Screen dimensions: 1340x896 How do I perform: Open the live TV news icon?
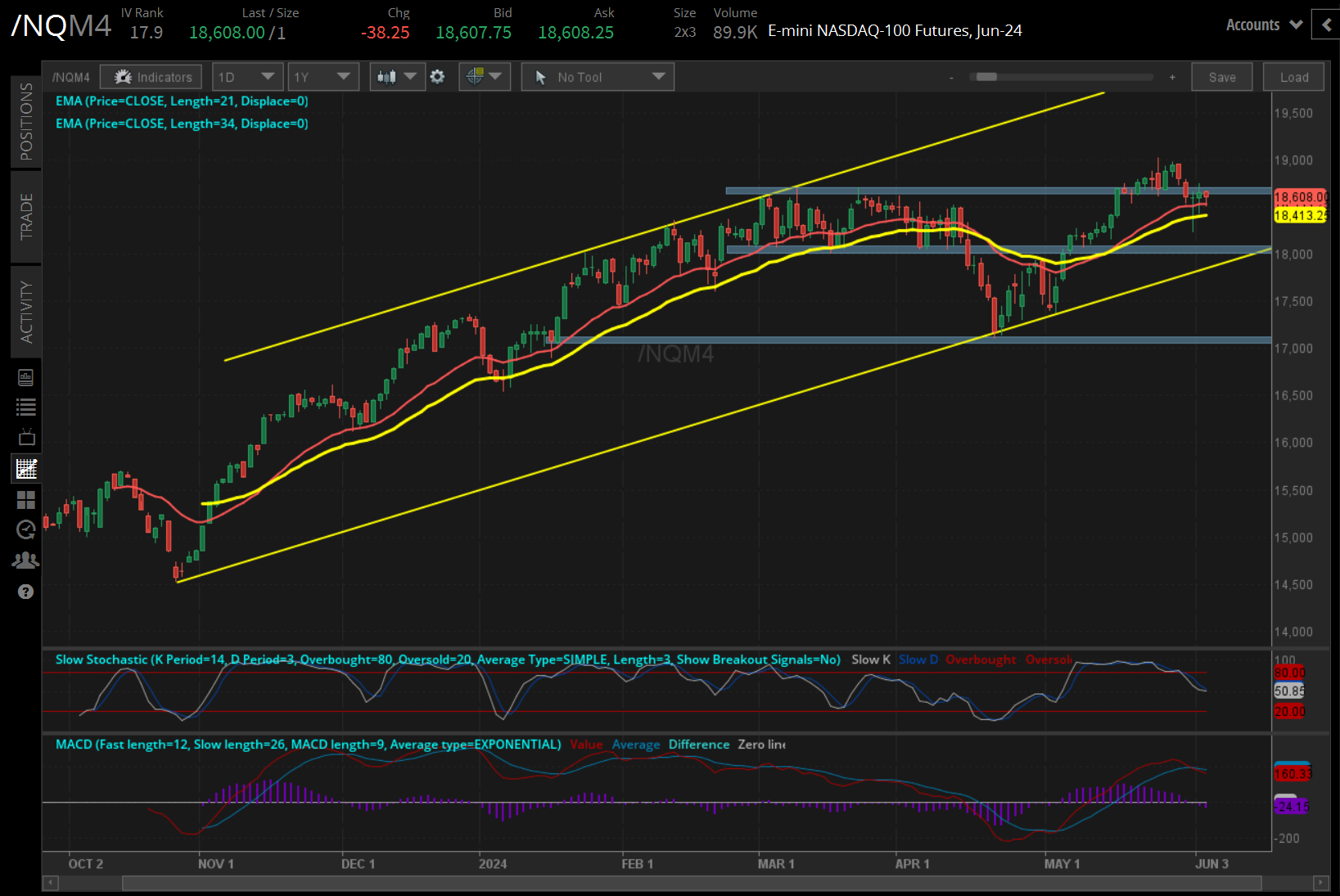tap(25, 436)
